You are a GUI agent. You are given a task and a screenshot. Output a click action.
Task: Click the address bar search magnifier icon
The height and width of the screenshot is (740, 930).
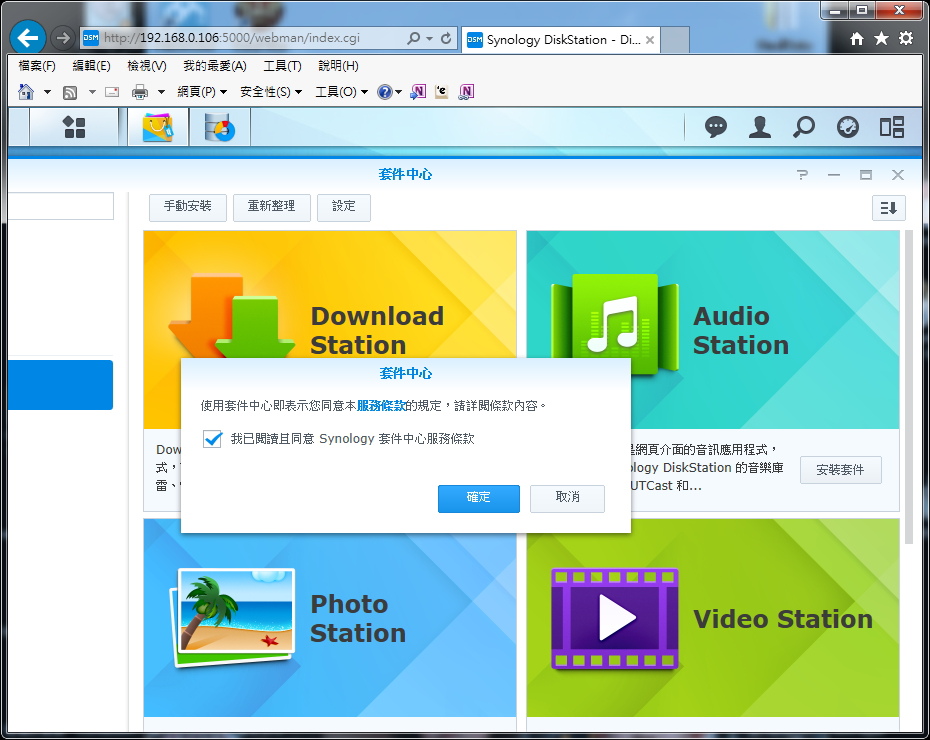pos(413,39)
